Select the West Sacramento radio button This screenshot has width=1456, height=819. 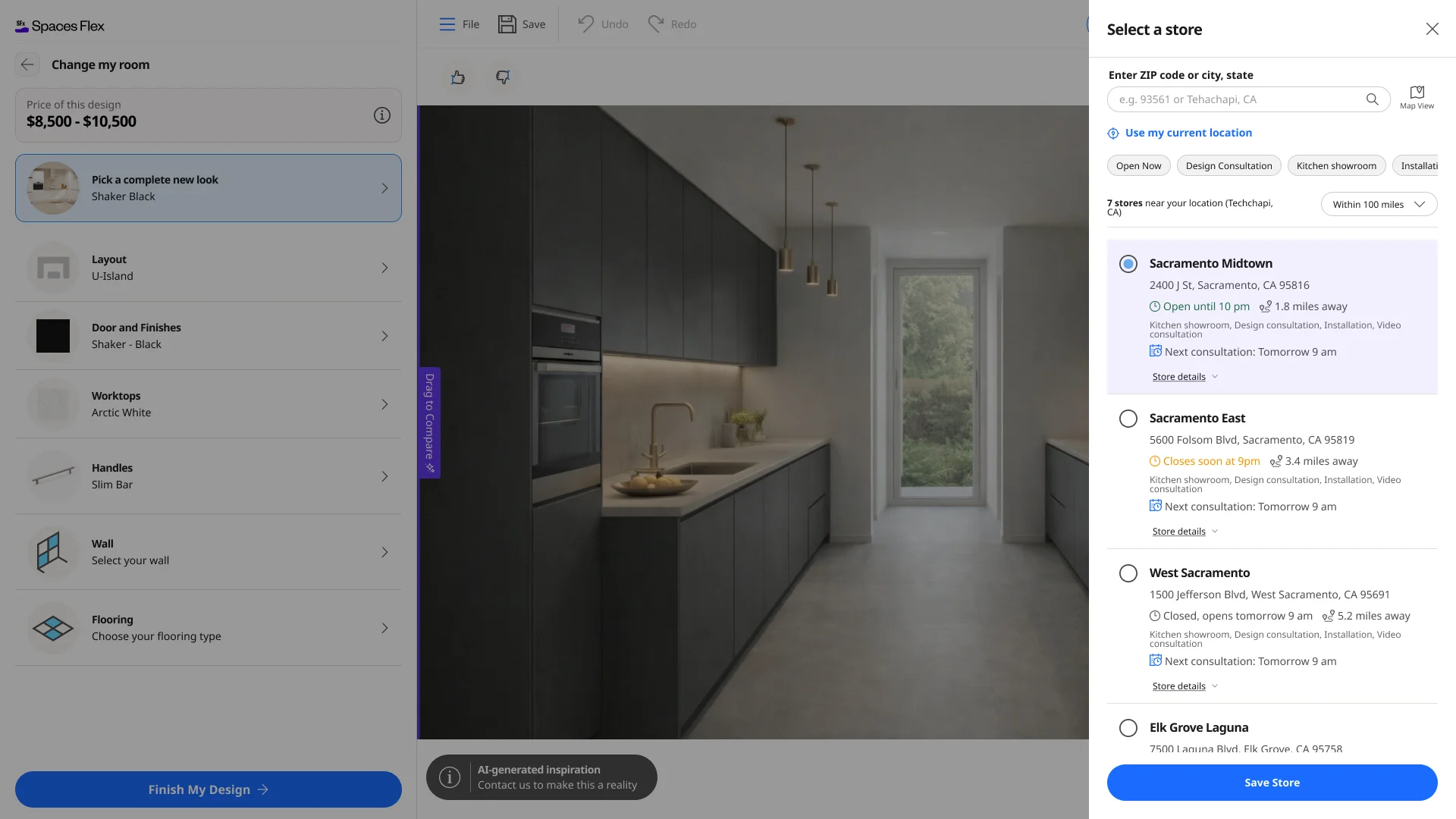pyautogui.click(x=1128, y=573)
